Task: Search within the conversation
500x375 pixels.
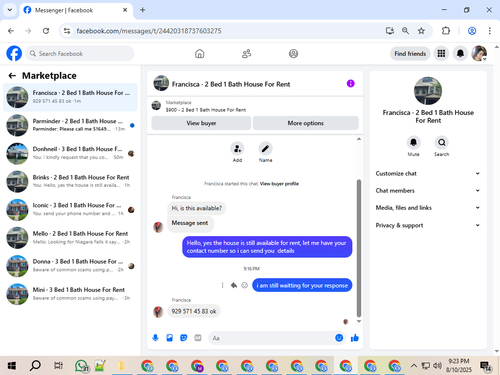Action: (442, 143)
